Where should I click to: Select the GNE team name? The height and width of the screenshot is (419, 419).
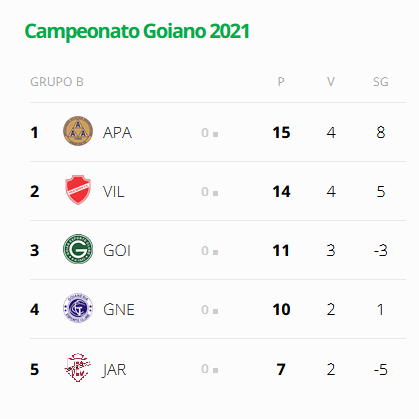tap(119, 310)
